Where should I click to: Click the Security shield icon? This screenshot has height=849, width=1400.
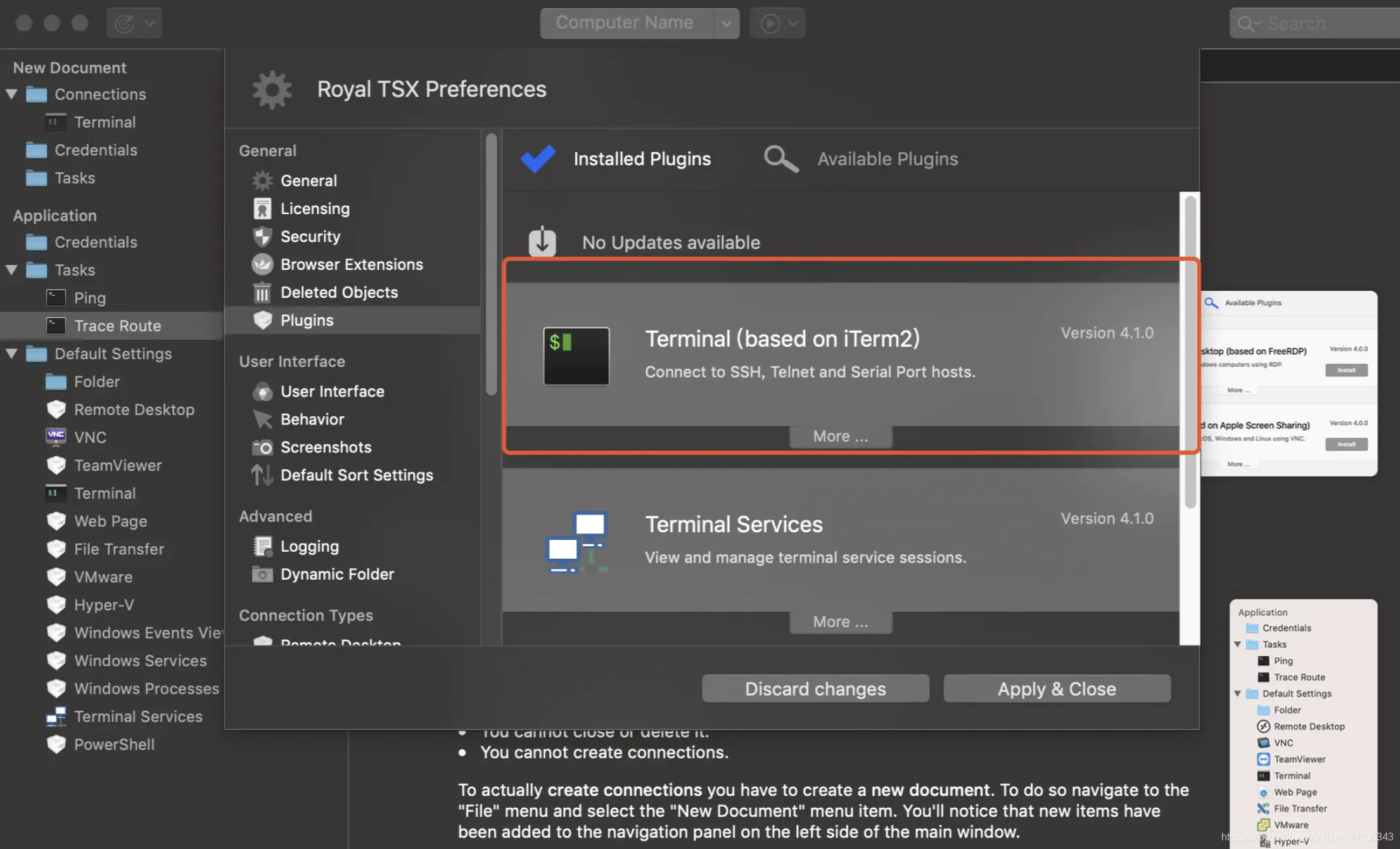pos(262,236)
